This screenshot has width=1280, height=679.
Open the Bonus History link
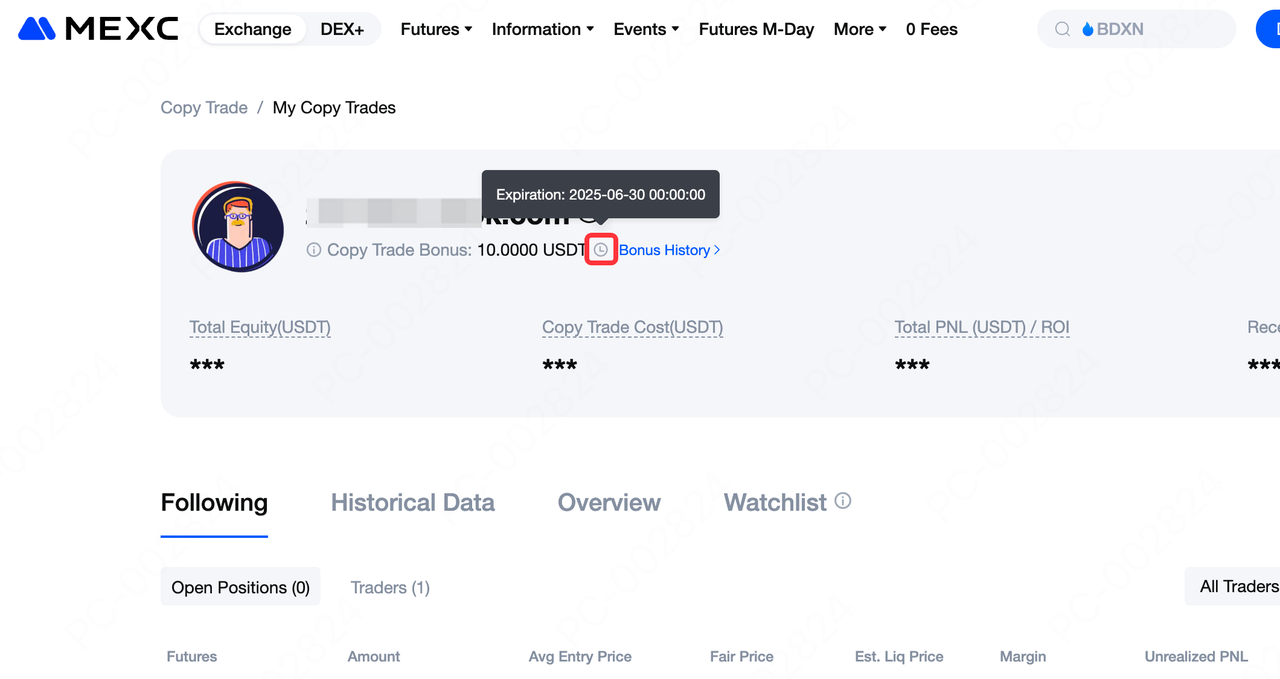[x=669, y=250]
